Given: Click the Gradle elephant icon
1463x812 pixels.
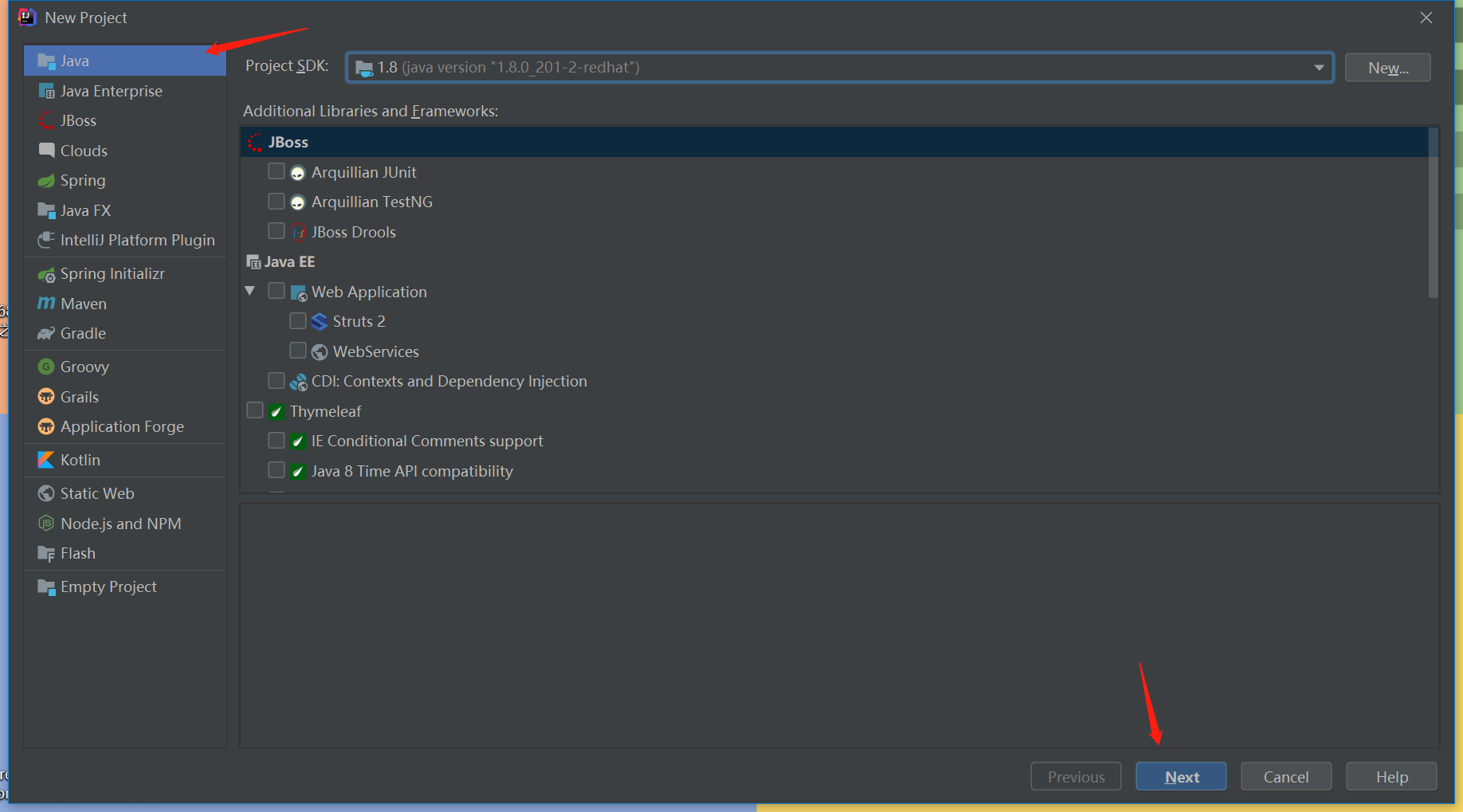Looking at the screenshot, I should click(x=46, y=334).
